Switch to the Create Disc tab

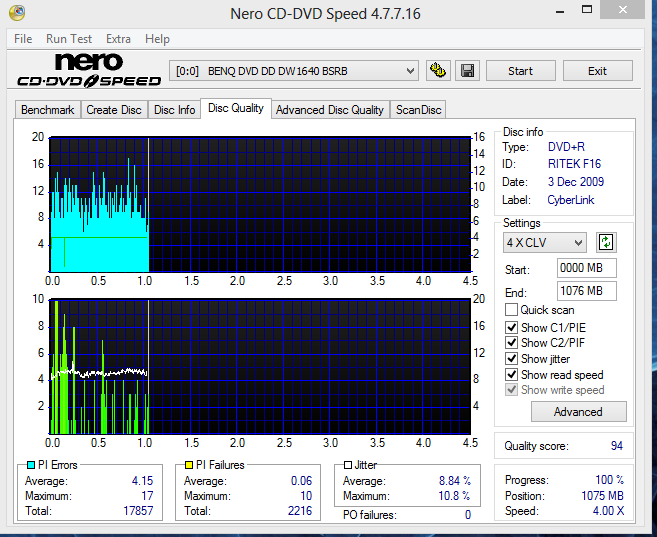114,110
